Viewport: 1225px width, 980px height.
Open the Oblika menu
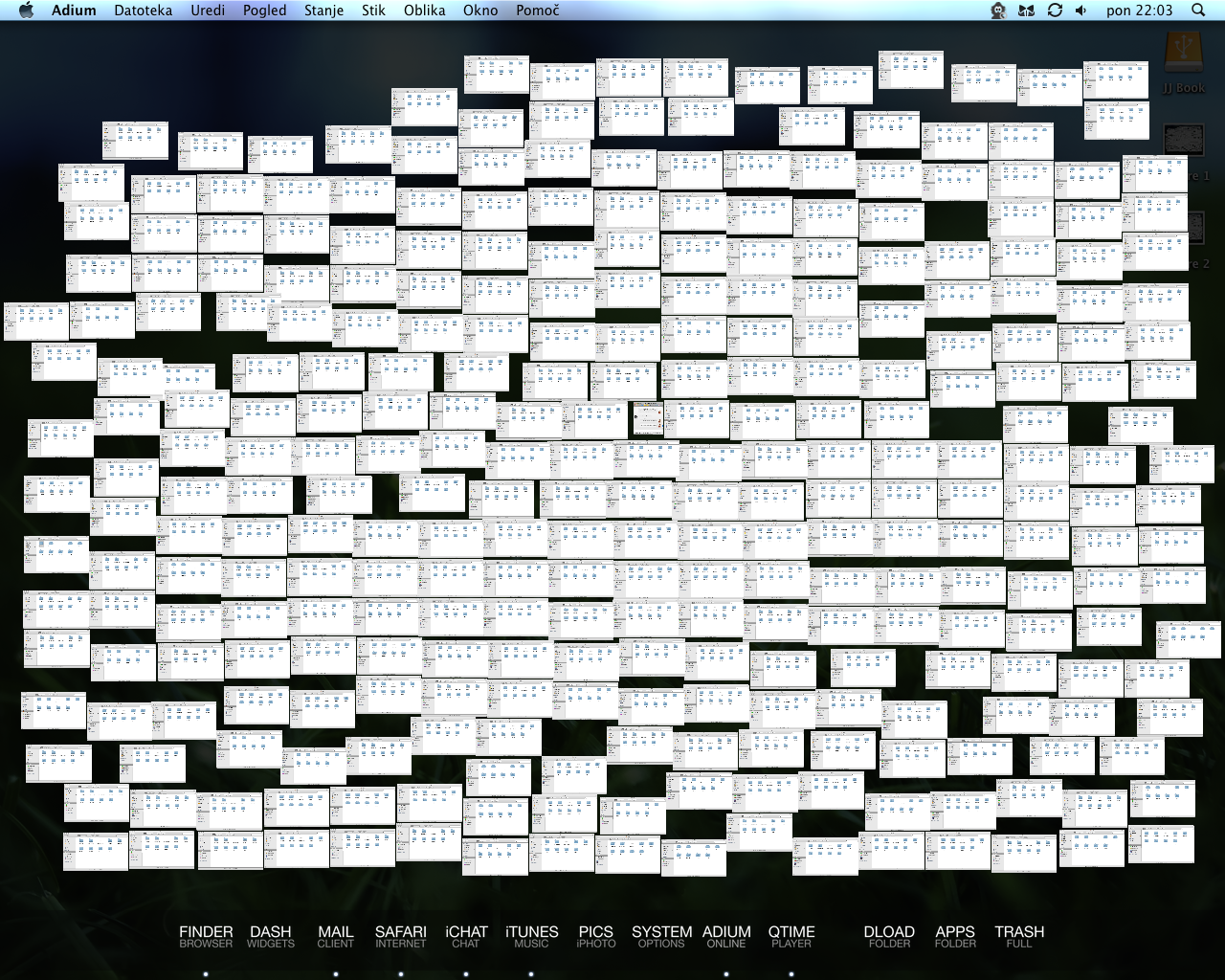coord(425,11)
